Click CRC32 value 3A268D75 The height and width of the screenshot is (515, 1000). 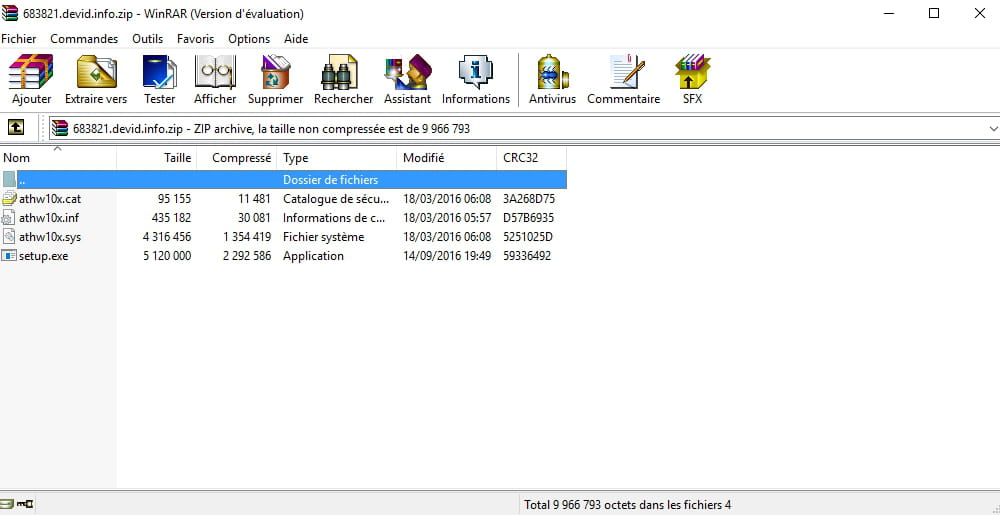coord(529,199)
